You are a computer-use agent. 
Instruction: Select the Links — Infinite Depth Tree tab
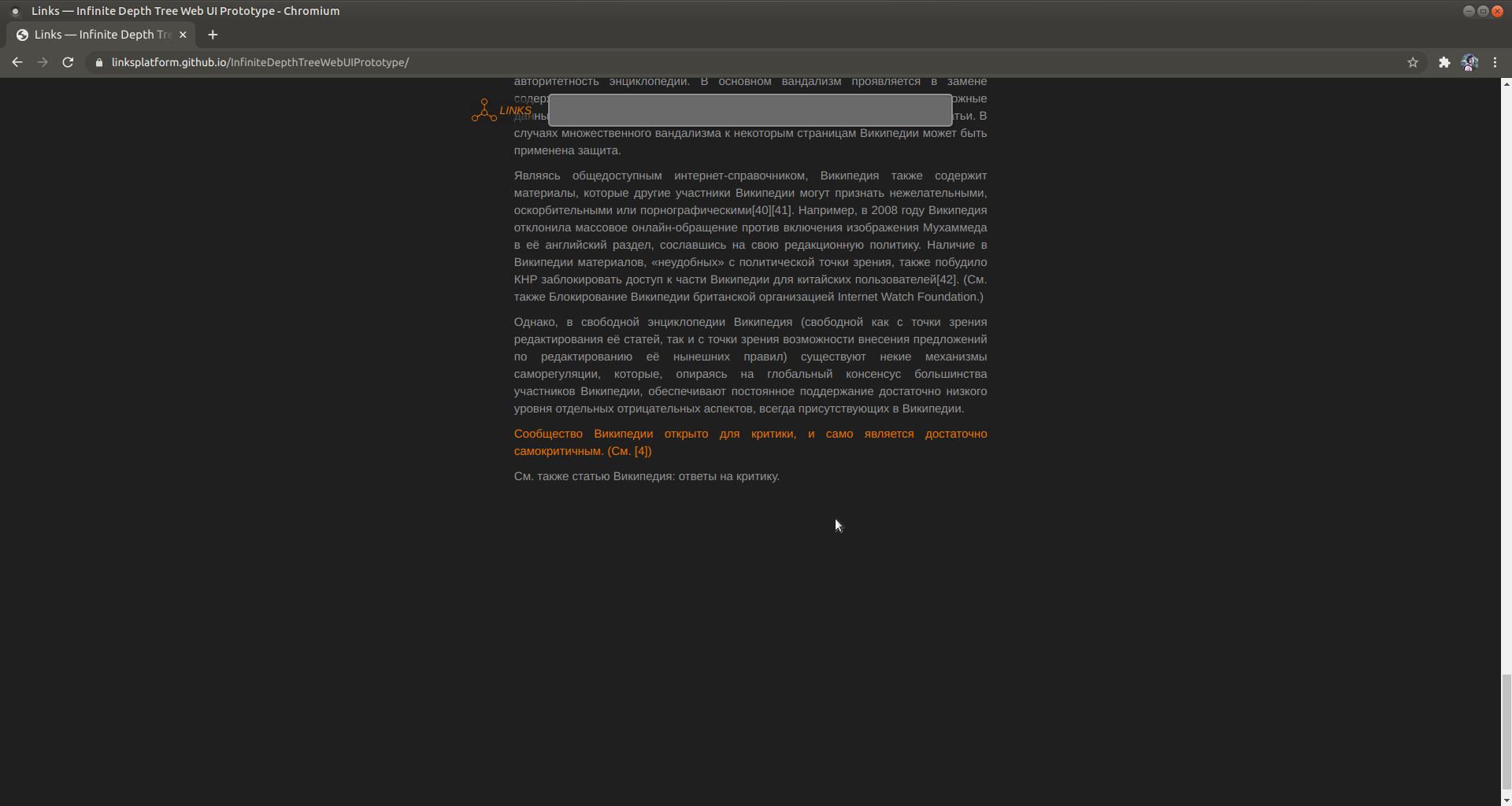[x=102, y=35]
